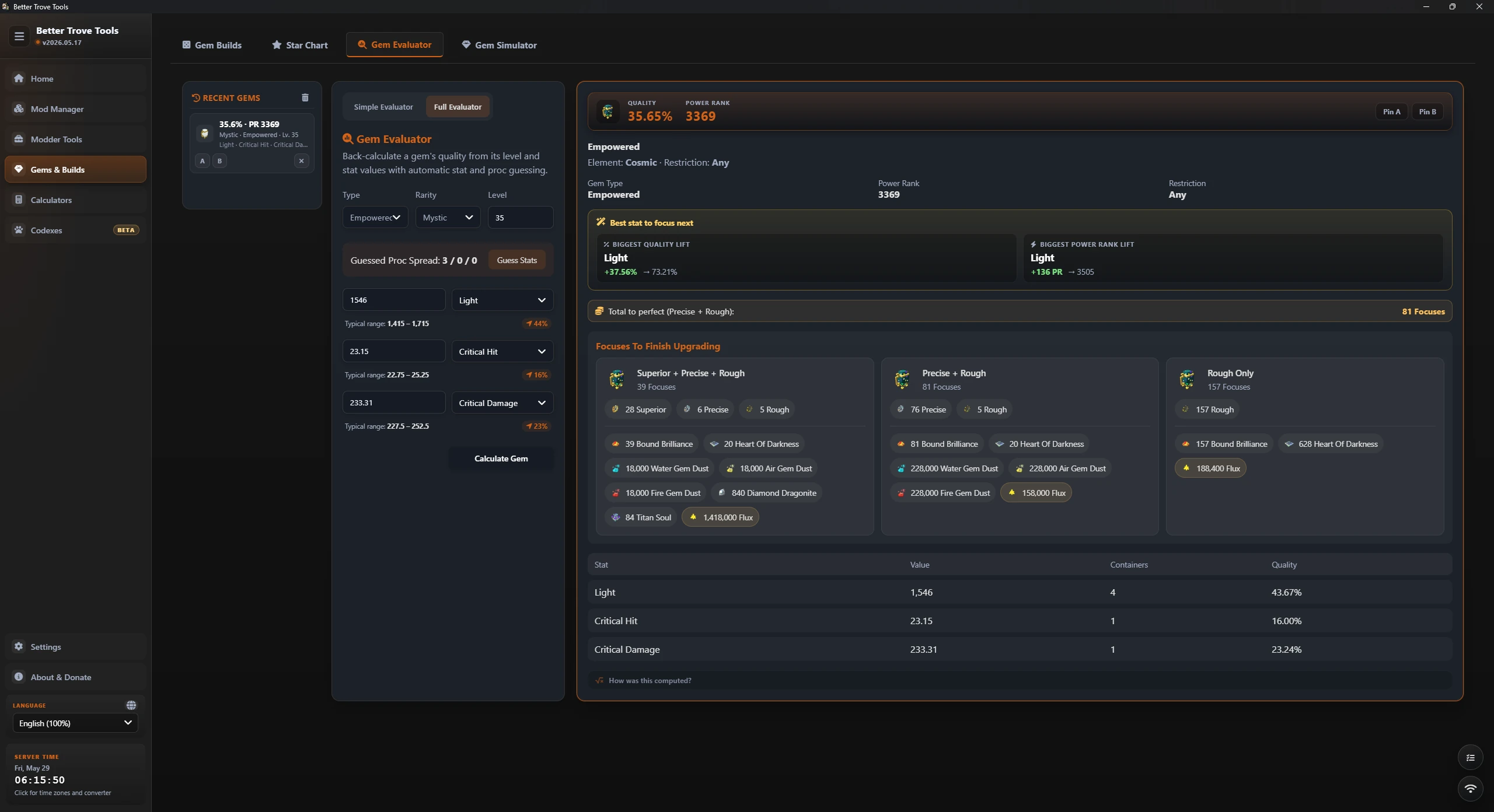The width and height of the screenshot is (1494, 812).
Task: Click the 188,400 Flux chip
Action: coord(1210,468)
